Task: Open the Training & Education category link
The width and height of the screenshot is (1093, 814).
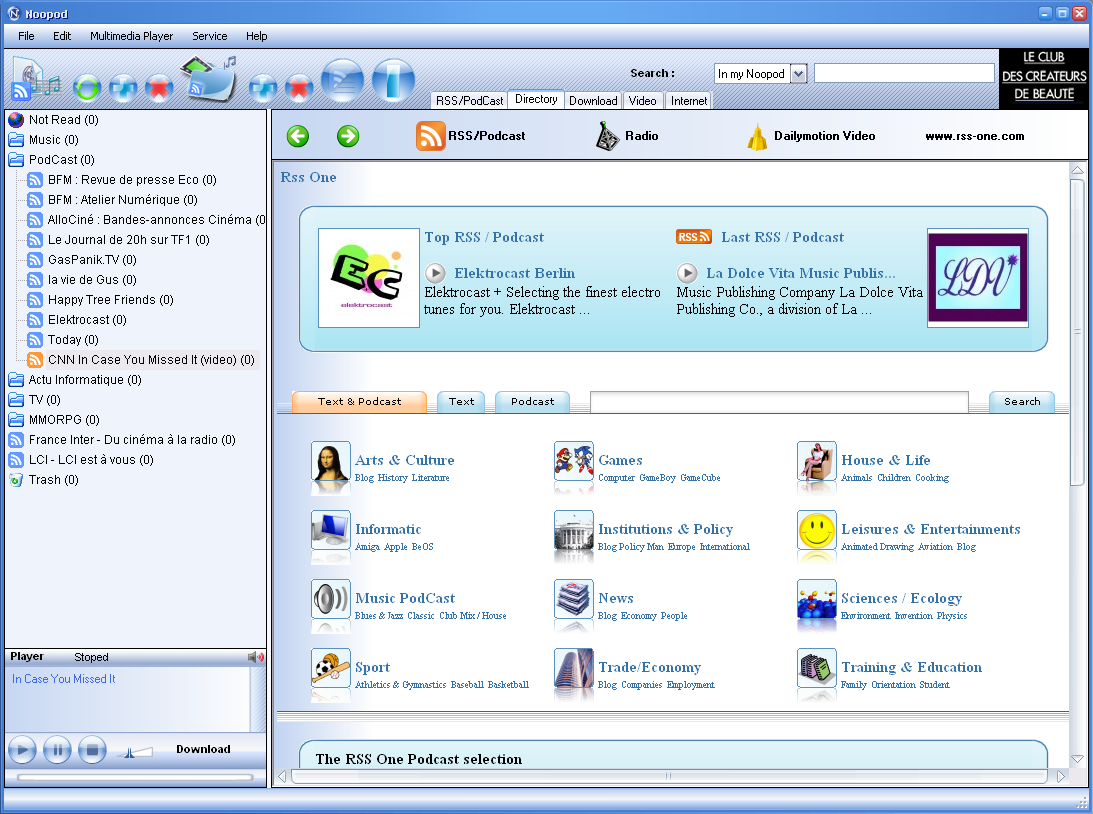Action: 911,668
